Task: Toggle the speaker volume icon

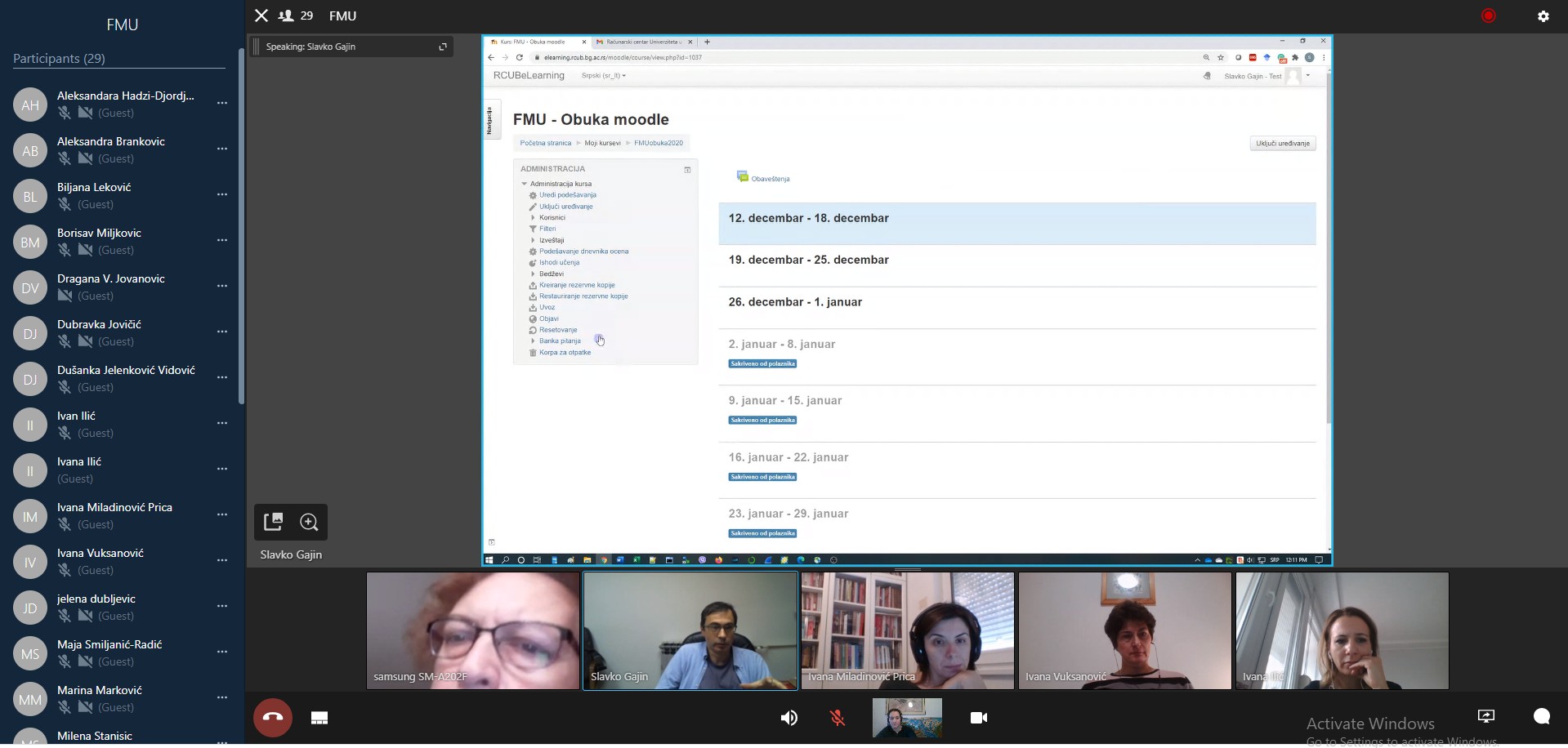Action: (x=789, y=718)
